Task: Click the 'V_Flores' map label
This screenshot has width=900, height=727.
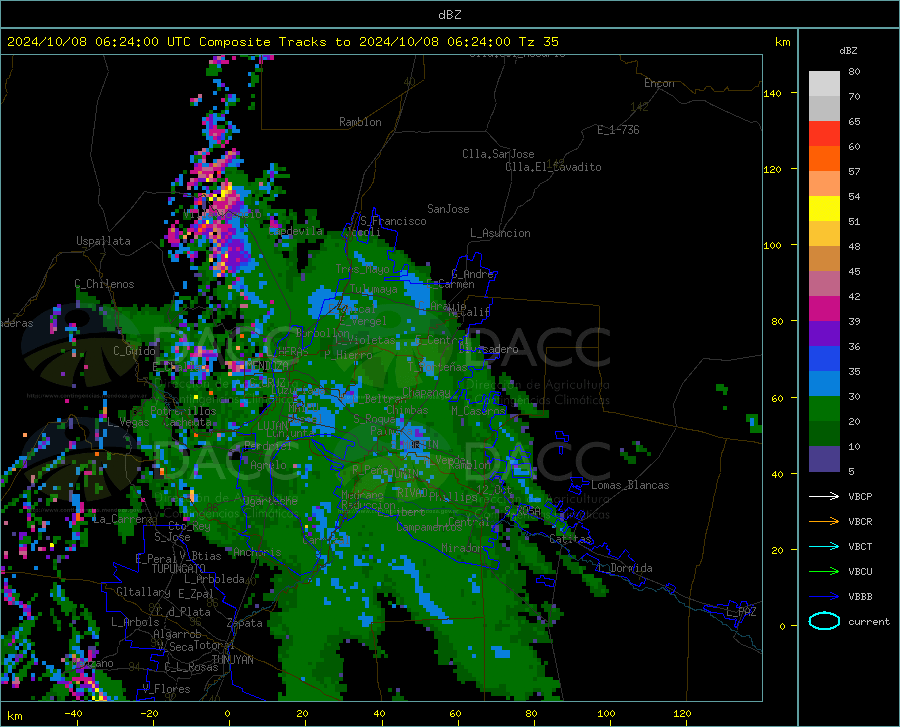Action: click(x=166, y=689)
